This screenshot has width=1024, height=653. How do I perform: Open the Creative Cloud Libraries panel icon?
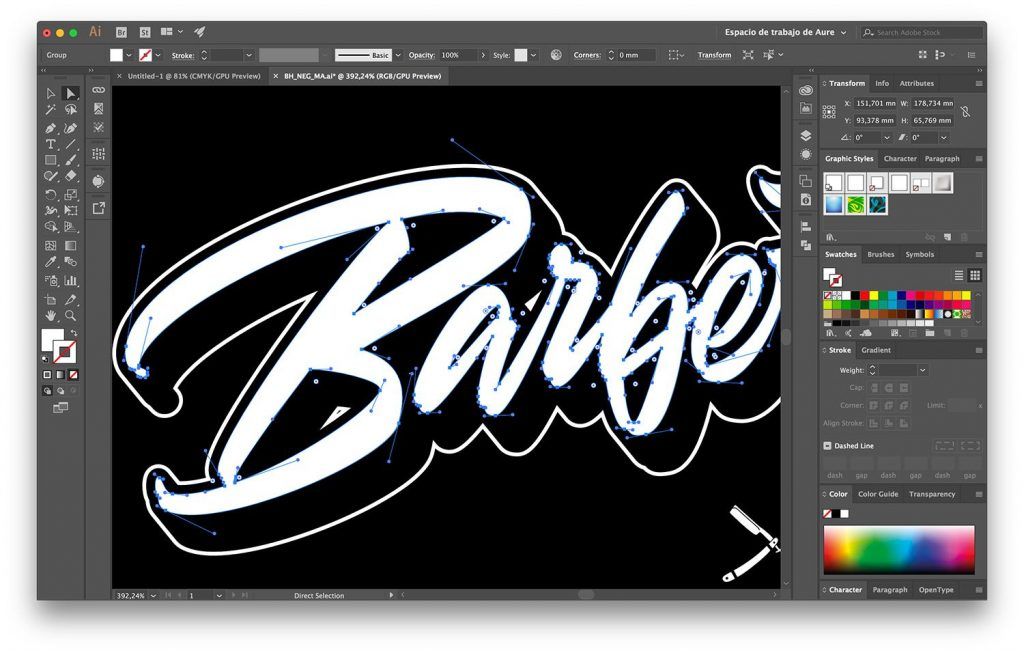[806, 91]
